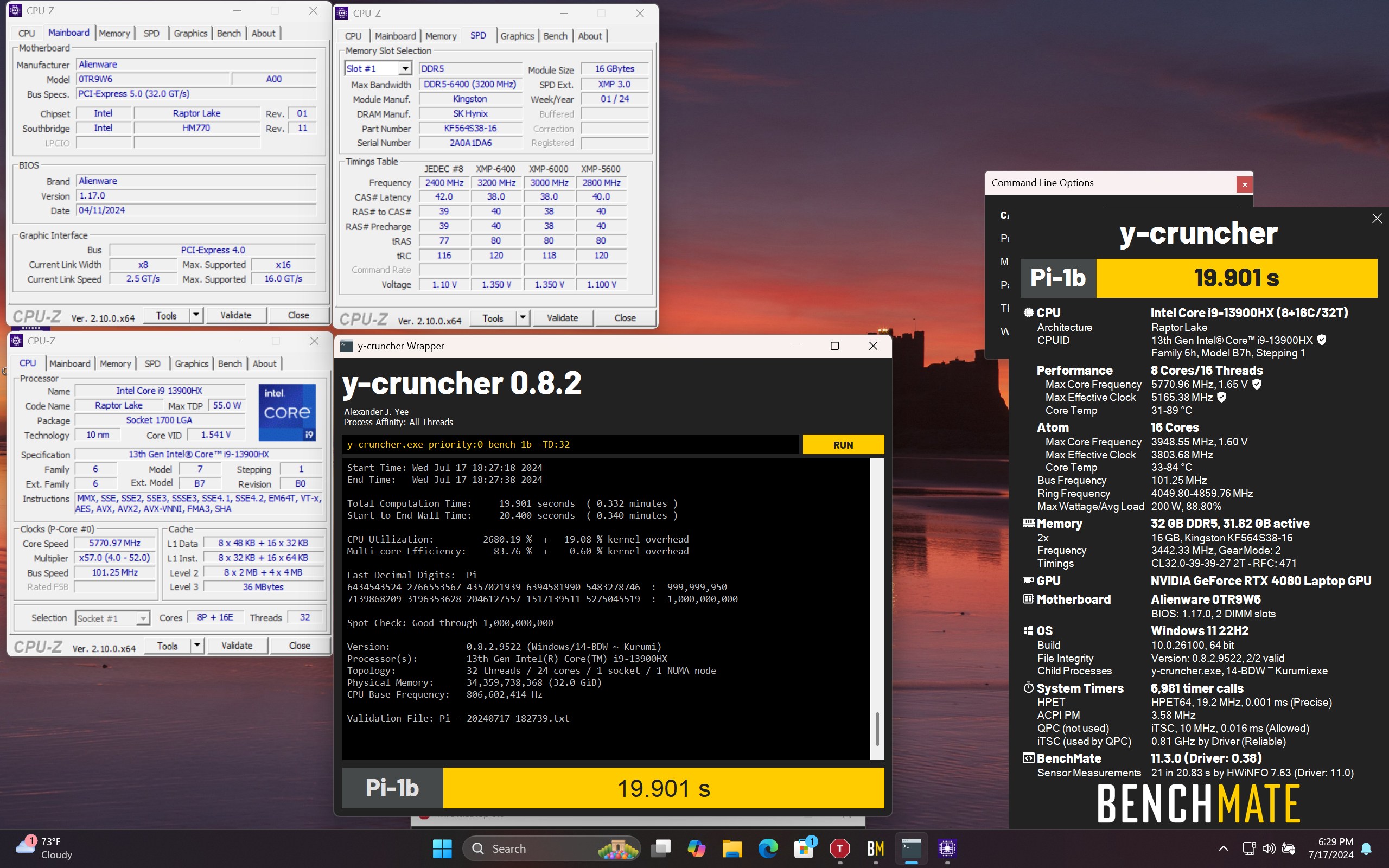Screen dimensions: 1389x868
Task: Open BenchMate (BM) taskbar icon
Action: [x=875, y=848]
